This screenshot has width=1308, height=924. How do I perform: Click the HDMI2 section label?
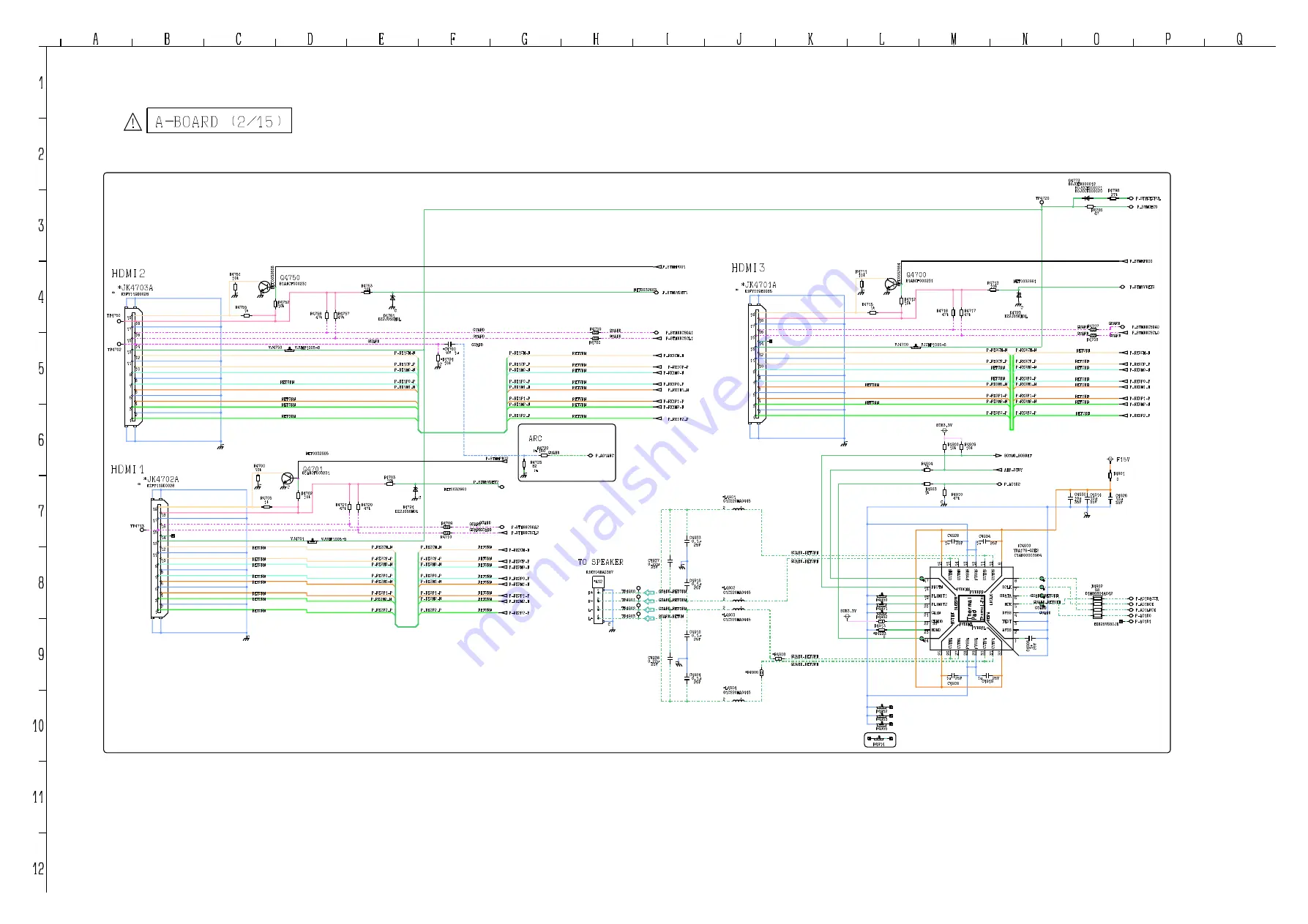coord(129,274)
